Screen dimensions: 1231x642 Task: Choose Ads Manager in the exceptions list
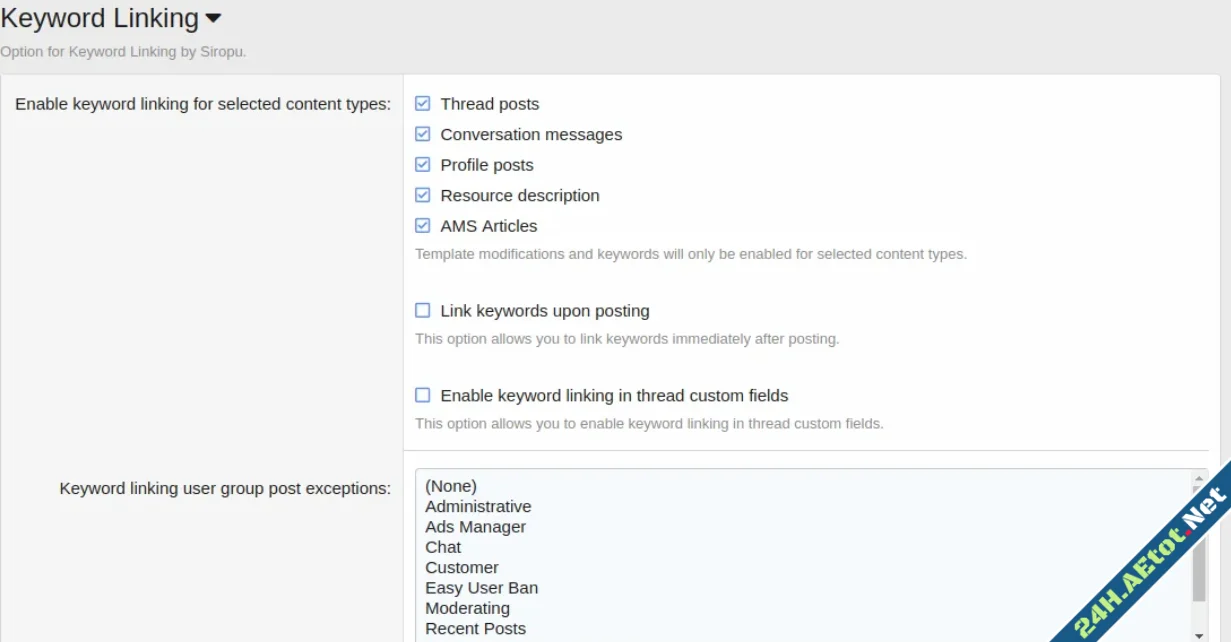475,527
